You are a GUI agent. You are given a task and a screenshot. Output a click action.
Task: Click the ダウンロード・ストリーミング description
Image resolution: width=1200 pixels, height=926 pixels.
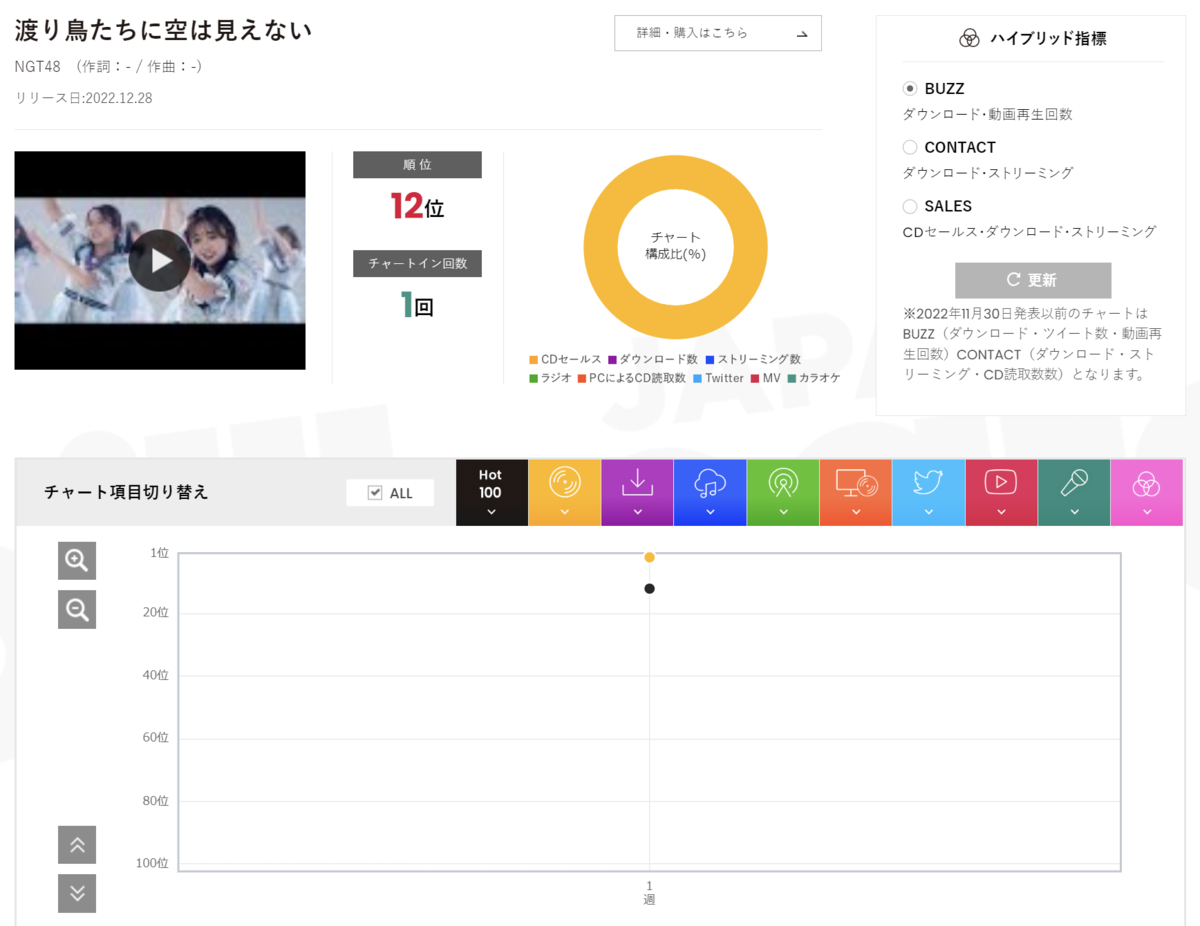(988, 173)
